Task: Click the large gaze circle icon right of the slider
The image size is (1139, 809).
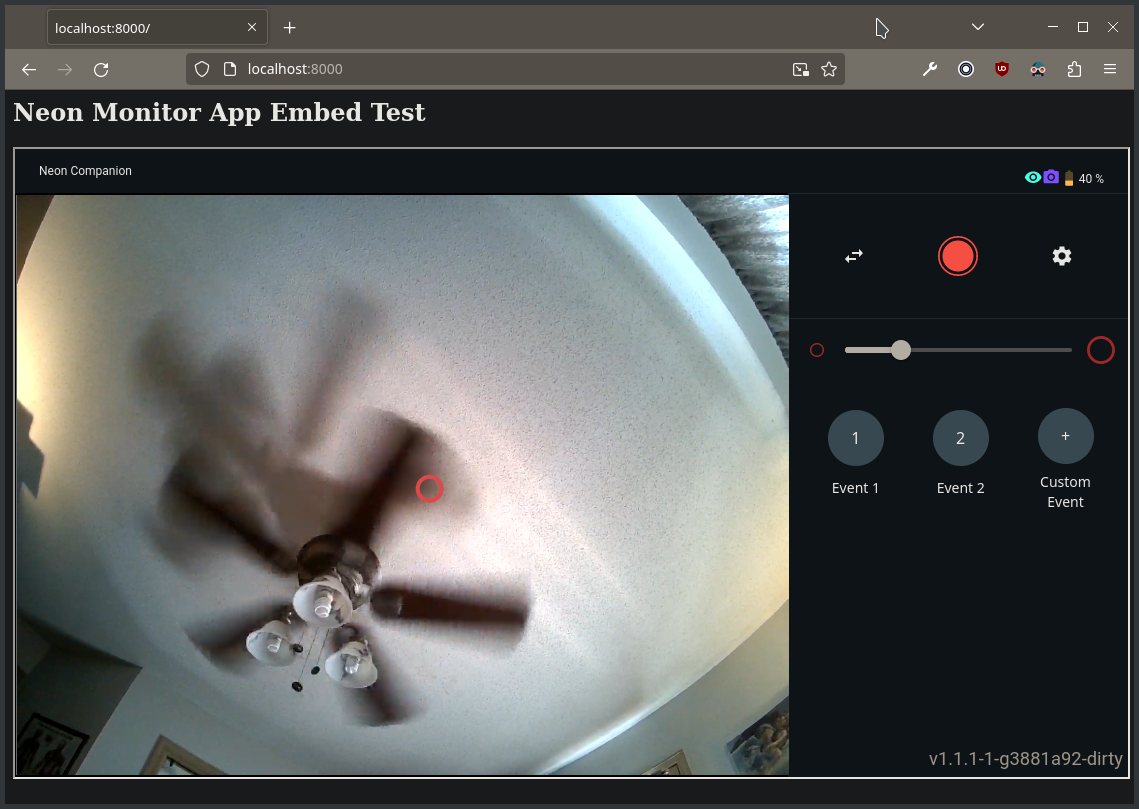Action: [x=1101, y=350]
